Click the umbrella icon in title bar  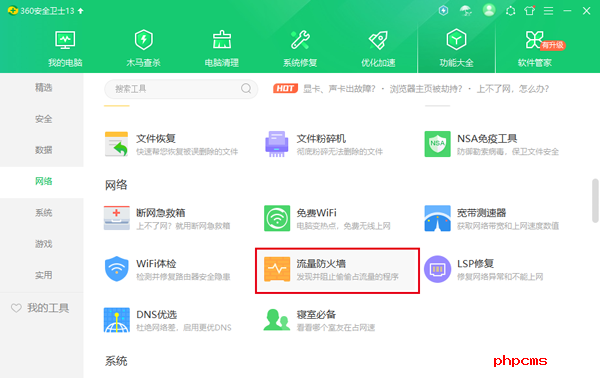pos(466,10)
